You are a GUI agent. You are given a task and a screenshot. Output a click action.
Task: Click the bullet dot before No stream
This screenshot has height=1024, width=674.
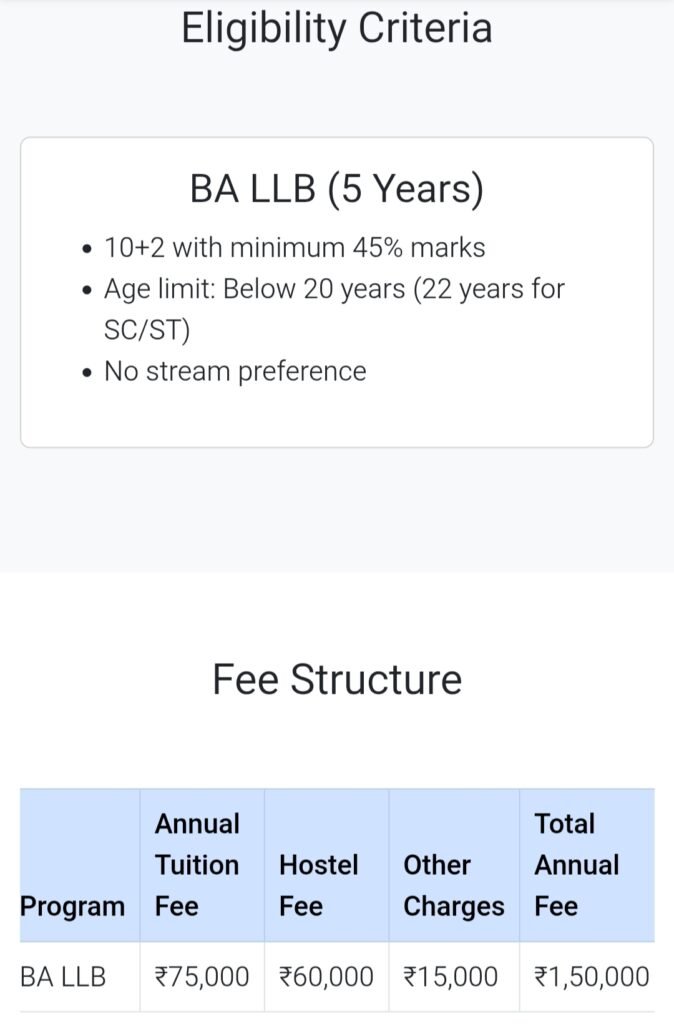pos(88,373)
